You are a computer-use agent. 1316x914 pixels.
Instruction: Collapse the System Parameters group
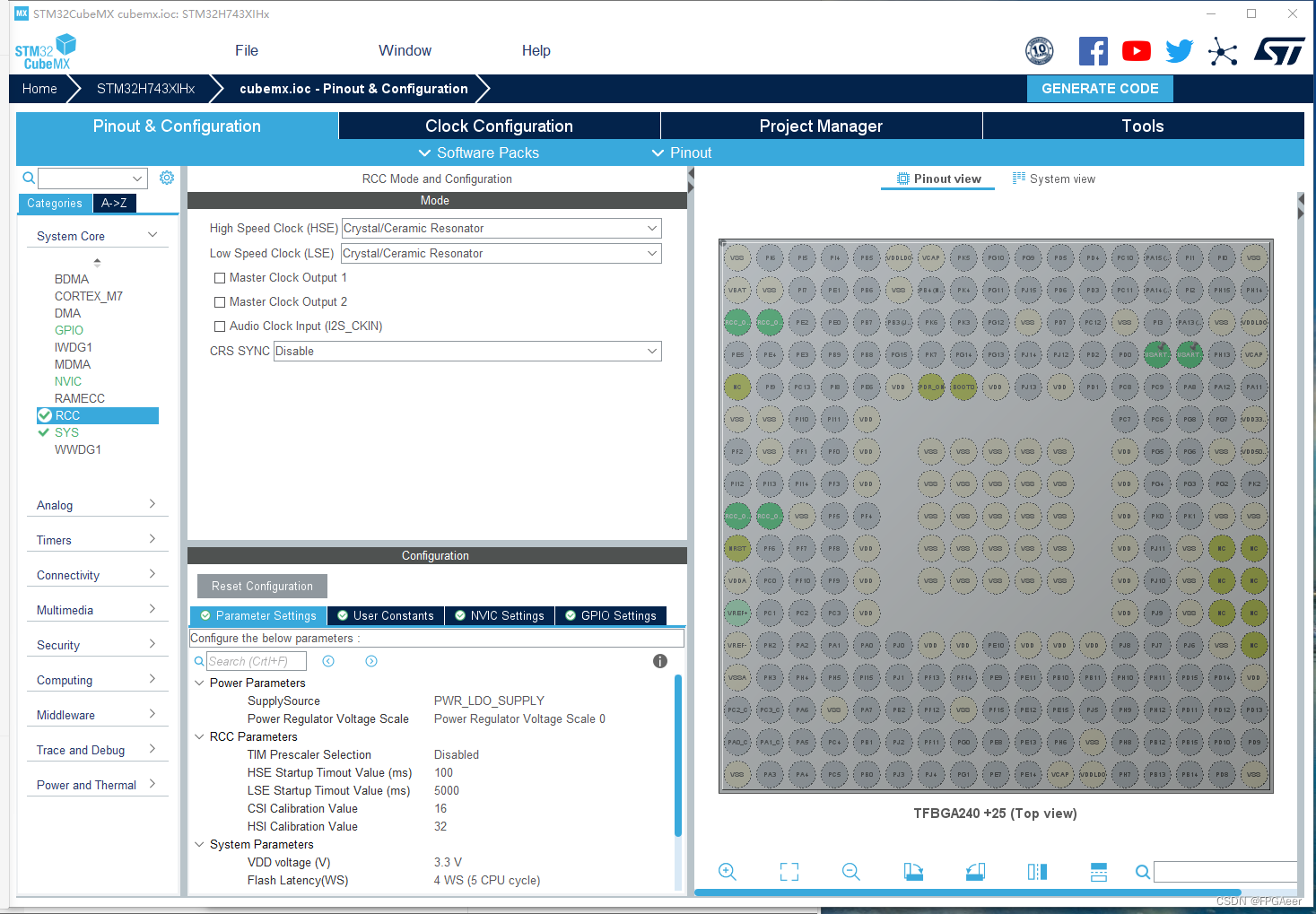(199, 844)
